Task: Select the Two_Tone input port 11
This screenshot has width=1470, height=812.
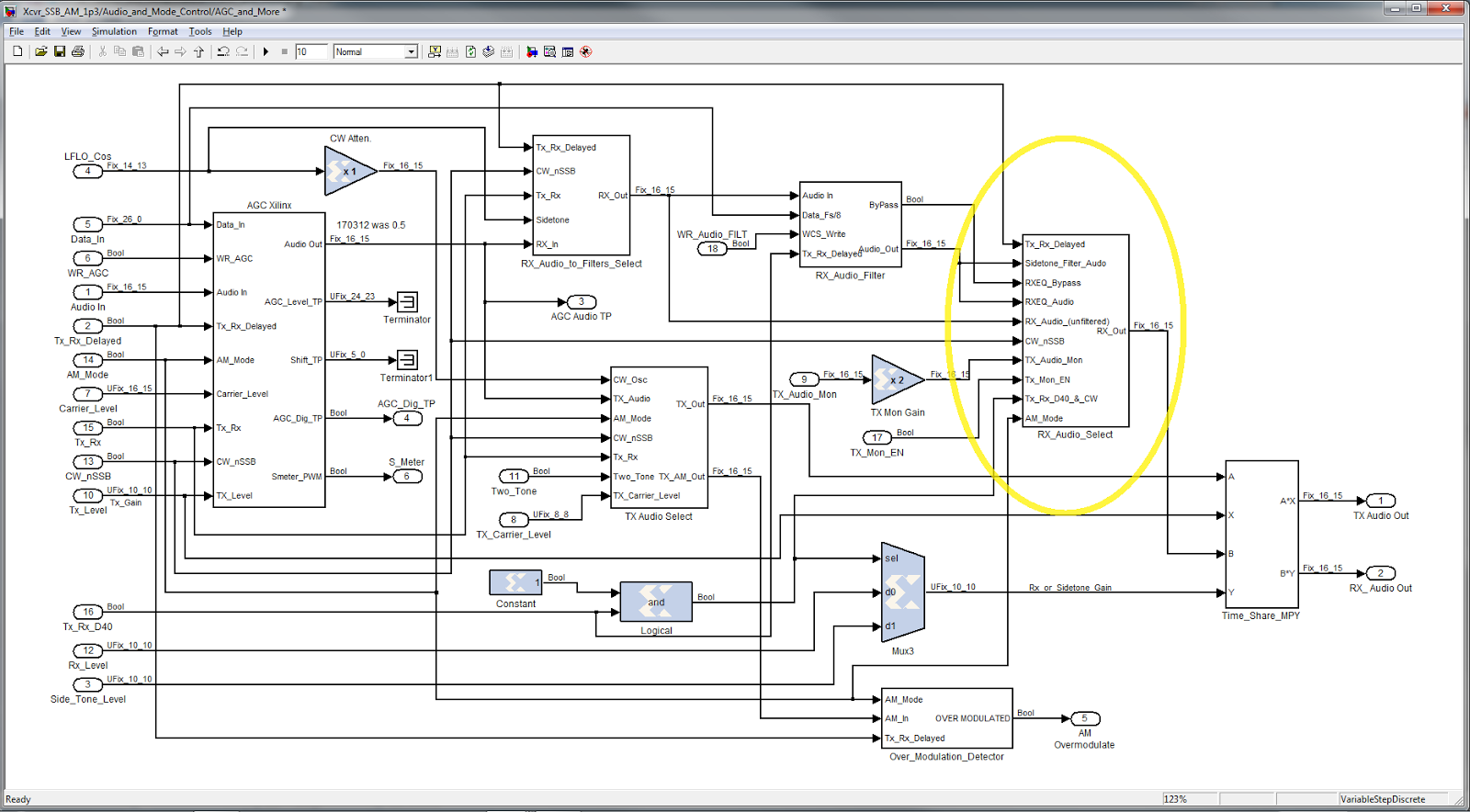Action: [x=514, y=476]
